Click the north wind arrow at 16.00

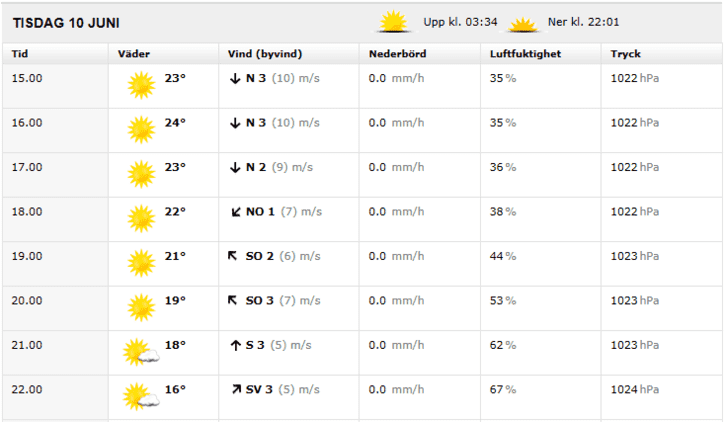coord(235,123)
